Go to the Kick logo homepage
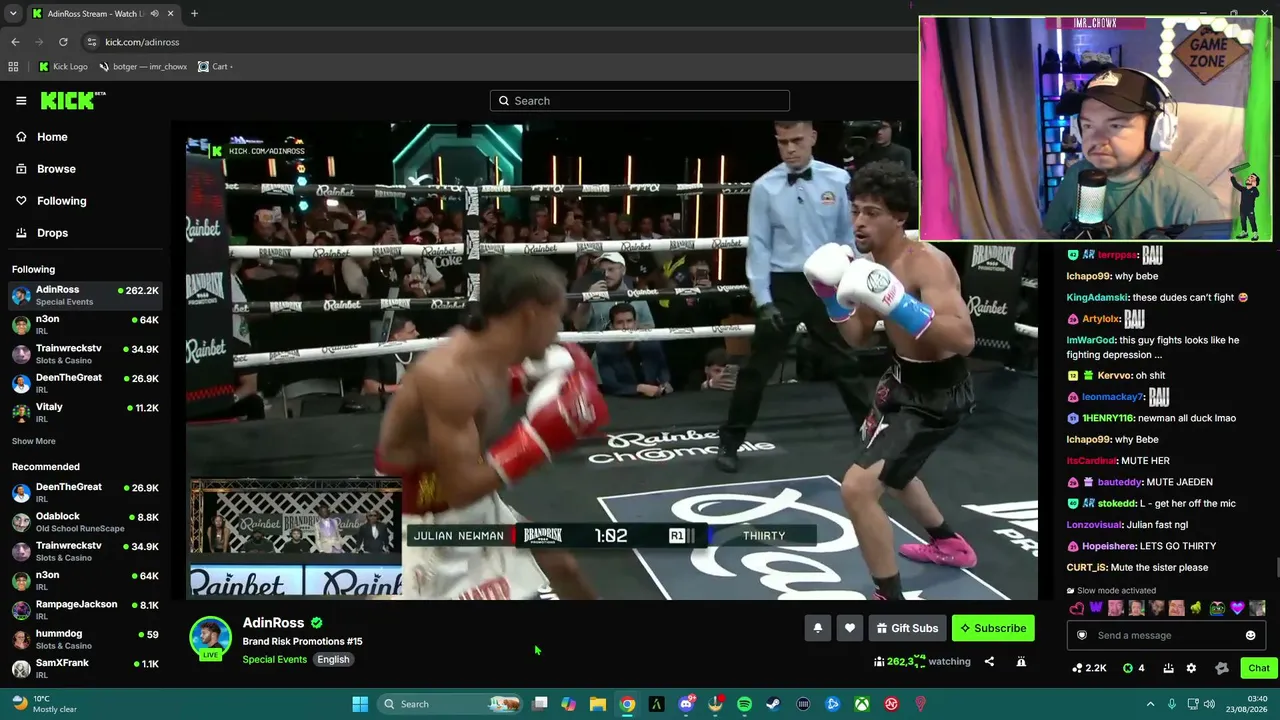 [x=72, y=100]
